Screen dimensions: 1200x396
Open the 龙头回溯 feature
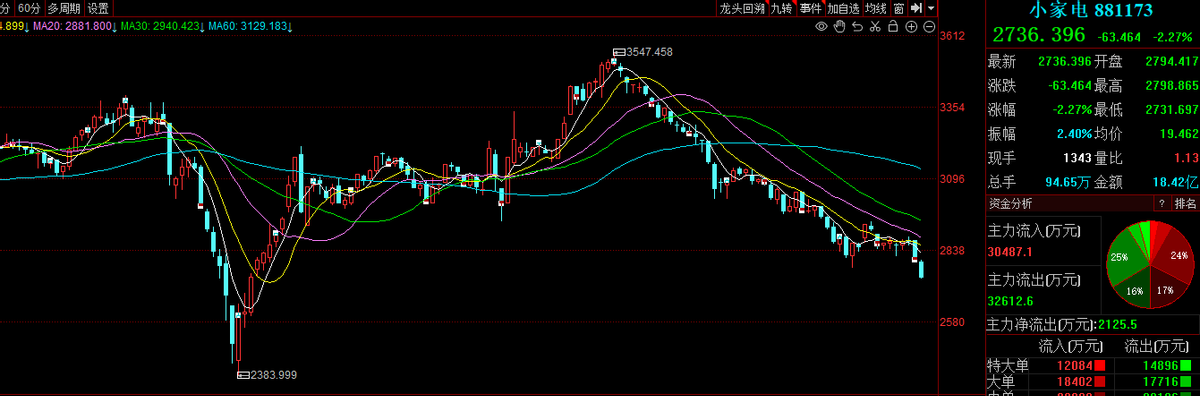(x=743, y=8)
